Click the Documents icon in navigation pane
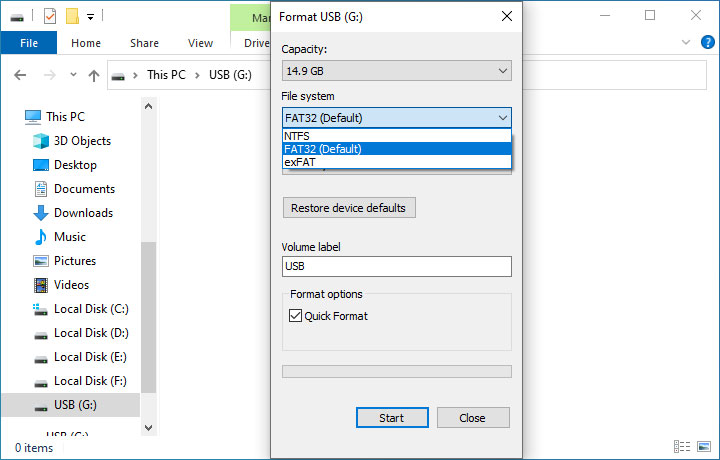The width and height of the screenshot is (720, 460). coord(41,189)
